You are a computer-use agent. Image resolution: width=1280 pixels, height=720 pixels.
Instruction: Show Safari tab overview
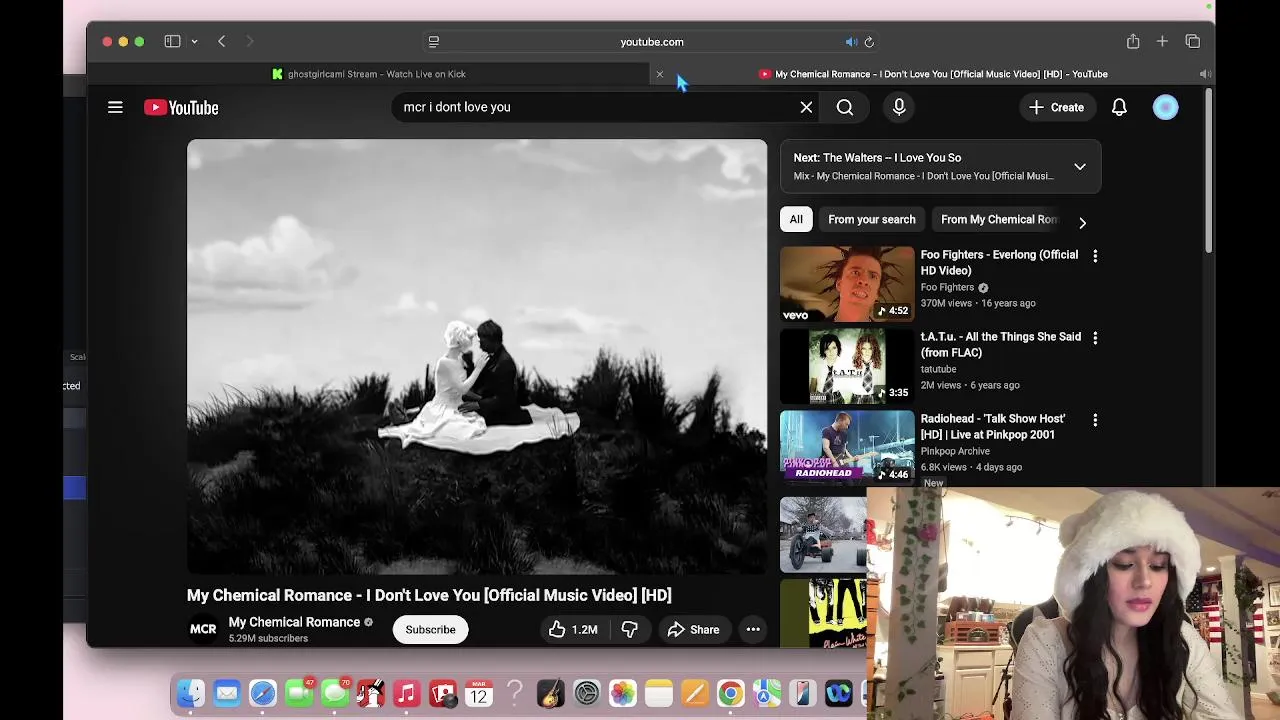click(1192, 41)
